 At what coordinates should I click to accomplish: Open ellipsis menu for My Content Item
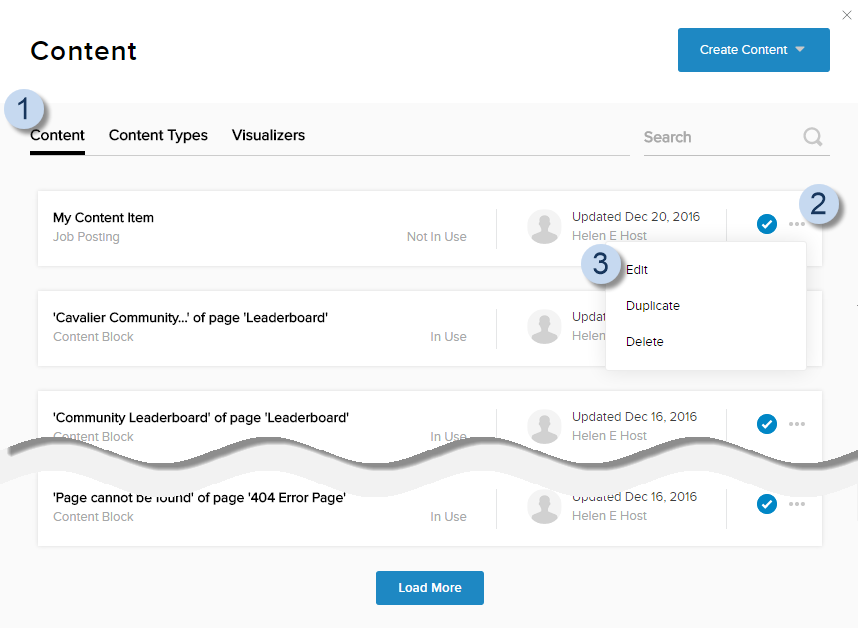(x=797, y=224)
